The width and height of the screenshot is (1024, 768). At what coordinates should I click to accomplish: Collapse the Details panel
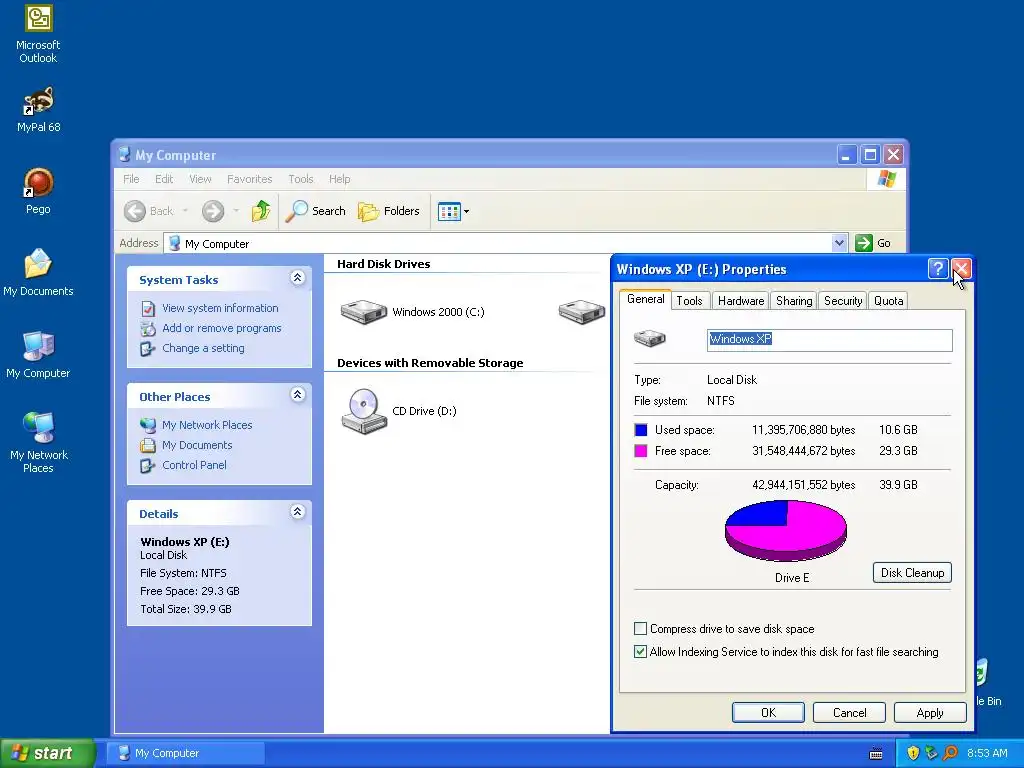(x=297, y=511)
